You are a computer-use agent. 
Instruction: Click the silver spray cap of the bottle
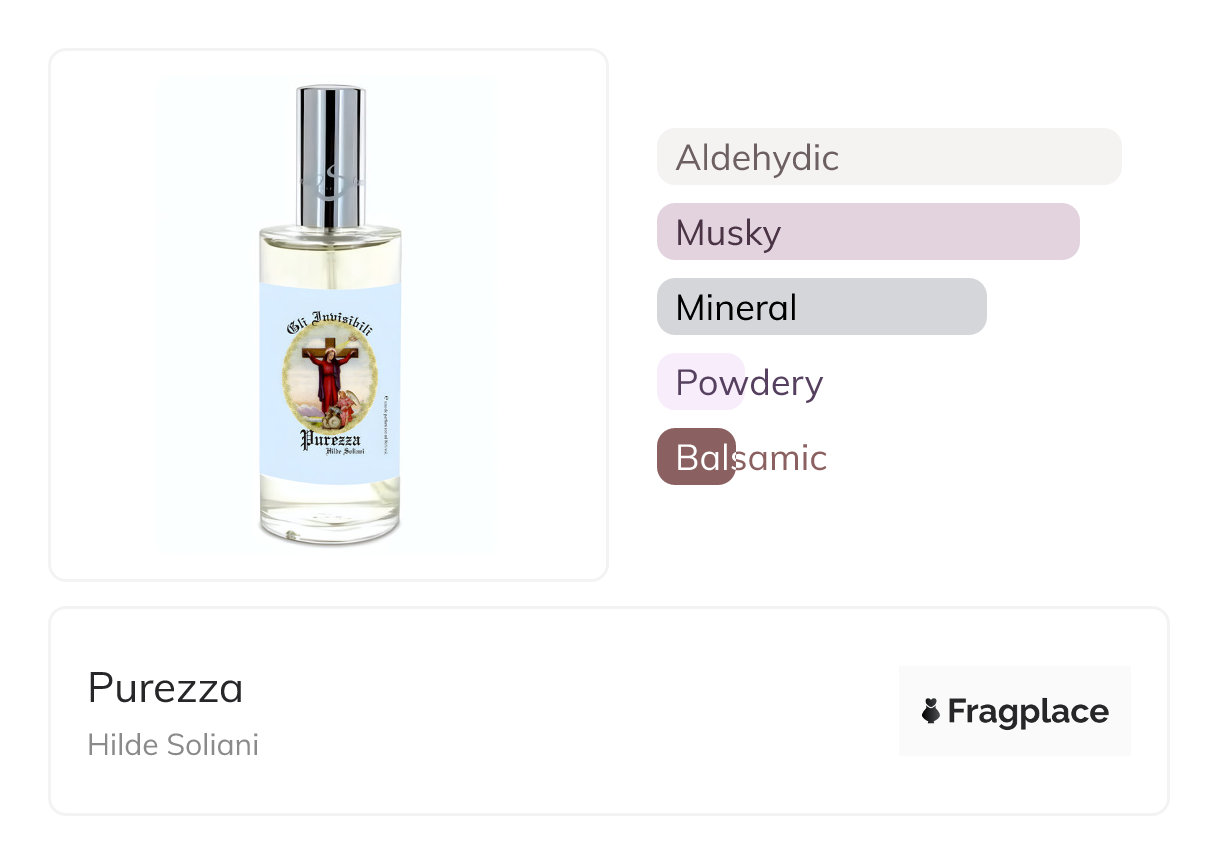330,155
